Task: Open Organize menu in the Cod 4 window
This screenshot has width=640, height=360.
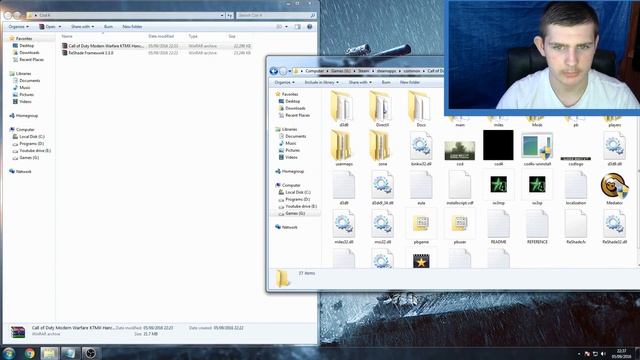Action: pyautogui.click(x=18, y=27)
